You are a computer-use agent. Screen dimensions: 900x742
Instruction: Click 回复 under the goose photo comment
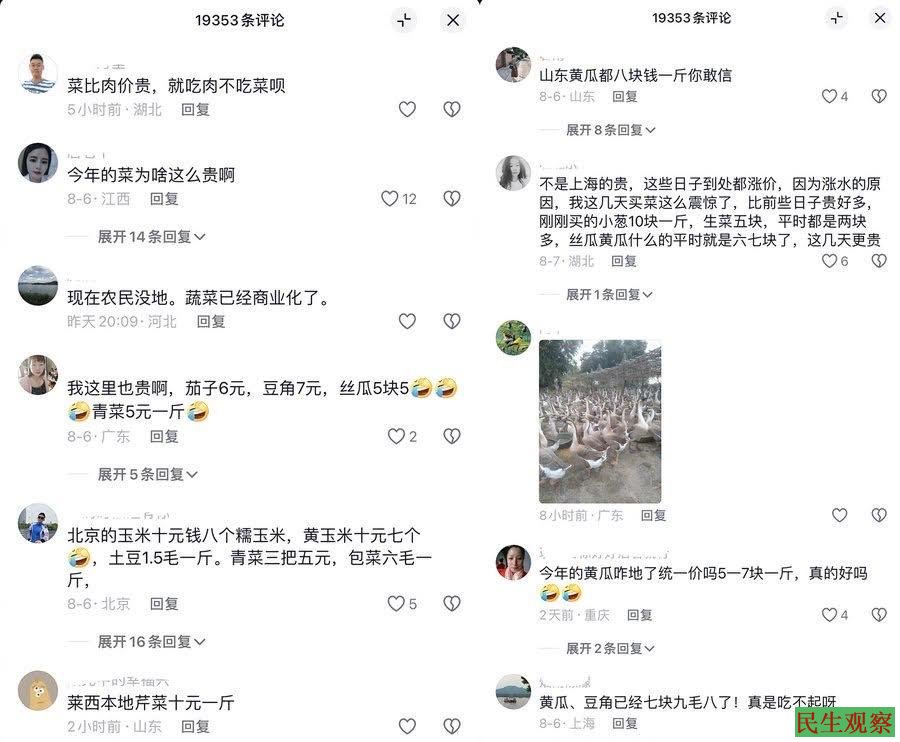(653, 515)
